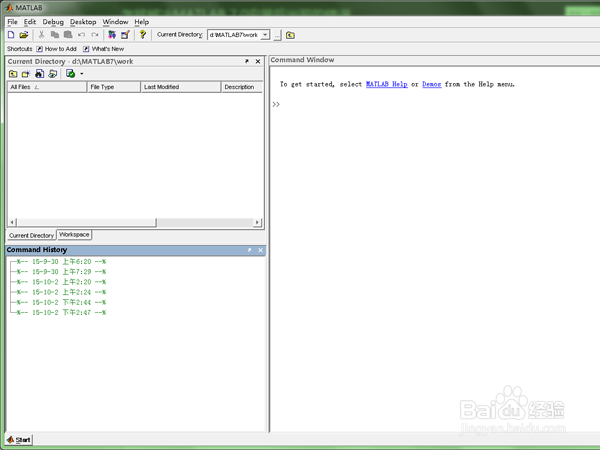Screen dimensions: 600x450
Task: Click the Find Files binoculars icon
Action: tap(39, 74)
